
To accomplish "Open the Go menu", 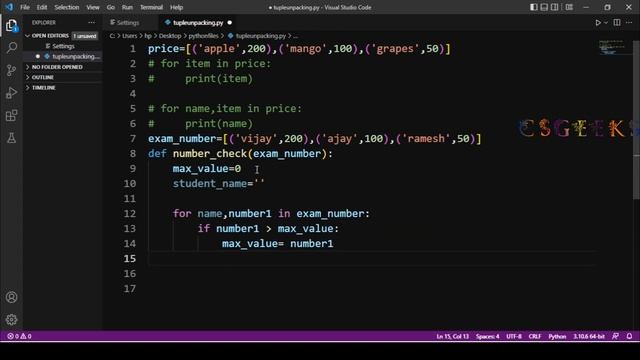I will [x=111, y=7].
